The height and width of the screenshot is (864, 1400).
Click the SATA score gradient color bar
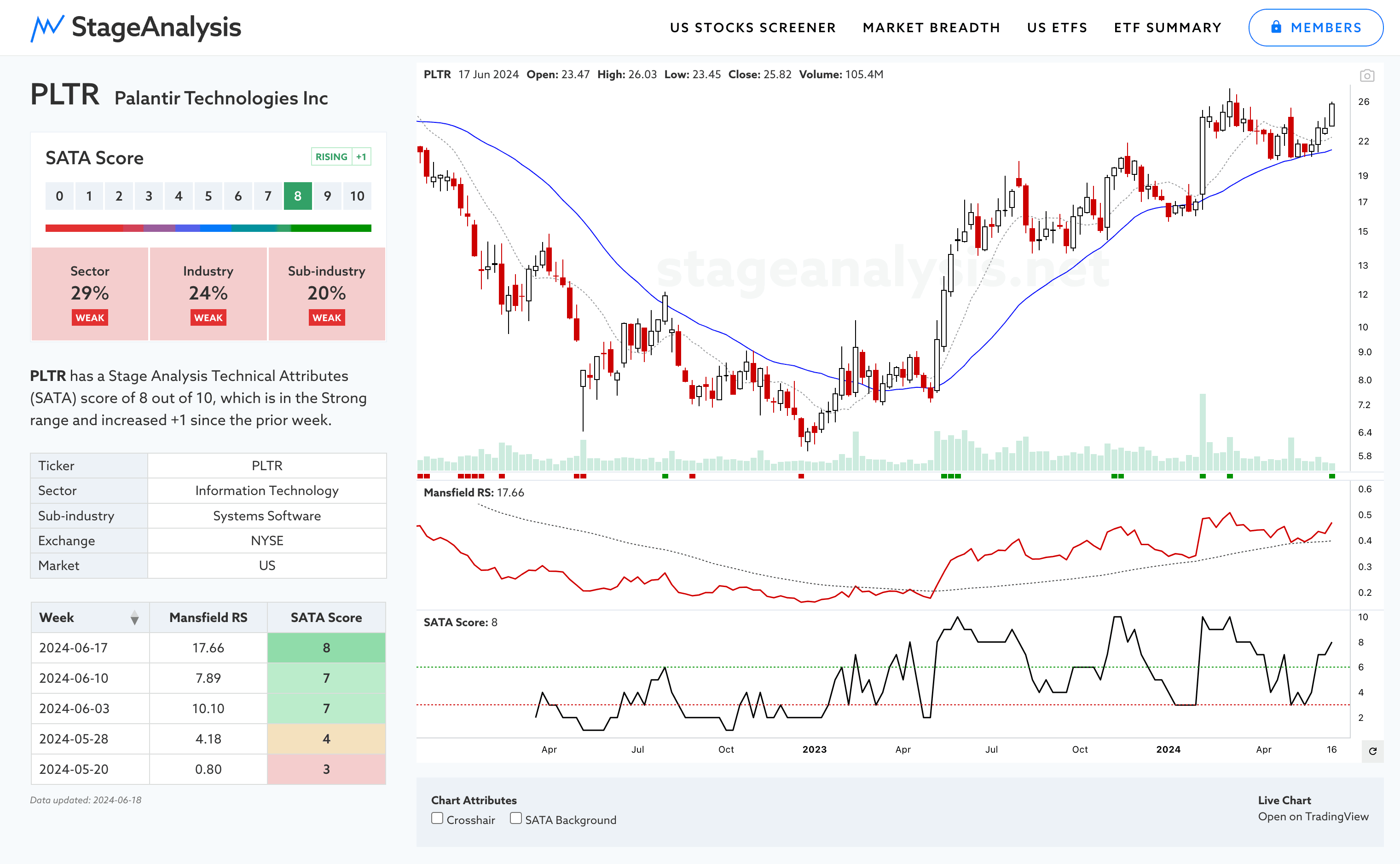(x=208, y=228)
